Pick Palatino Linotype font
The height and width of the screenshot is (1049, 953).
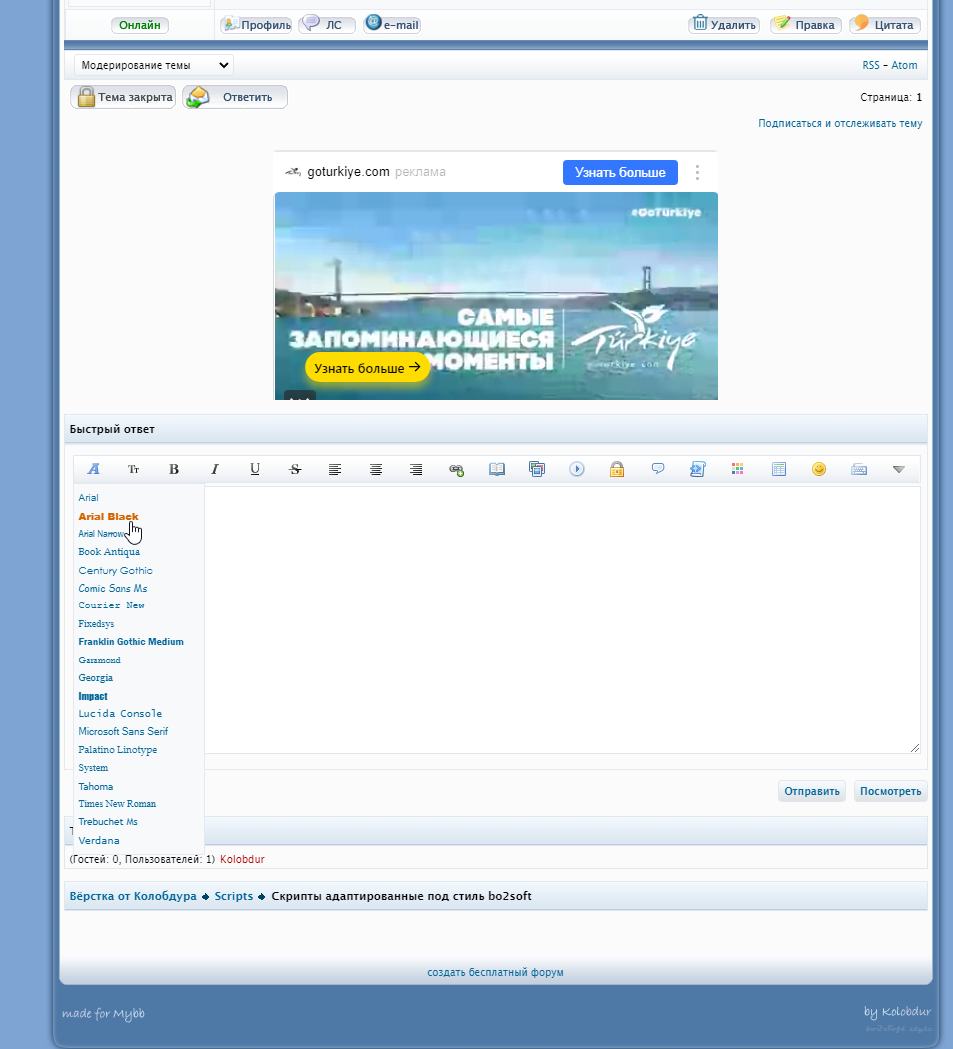118,750
